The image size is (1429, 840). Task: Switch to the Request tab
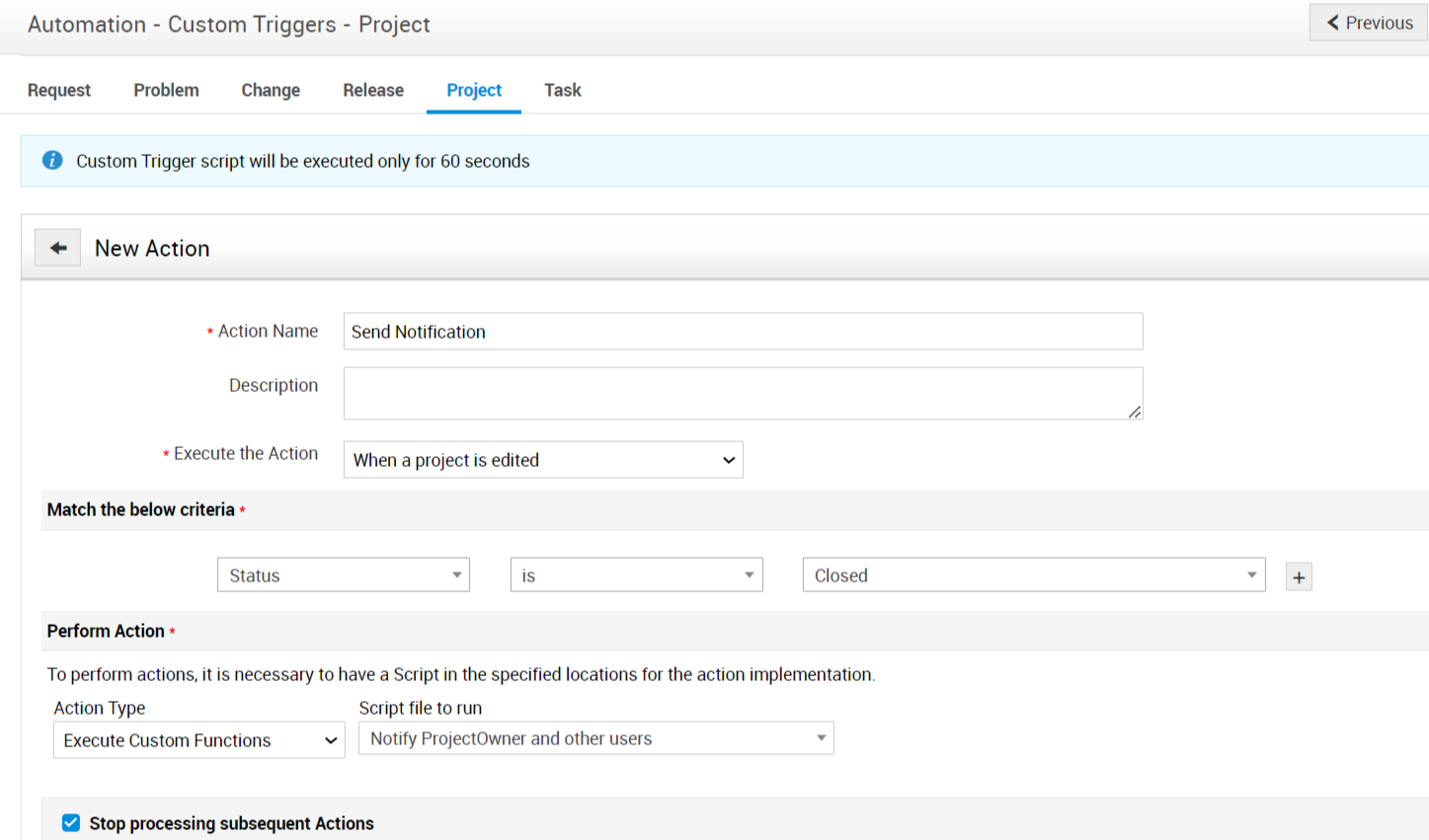pos(59,90)
